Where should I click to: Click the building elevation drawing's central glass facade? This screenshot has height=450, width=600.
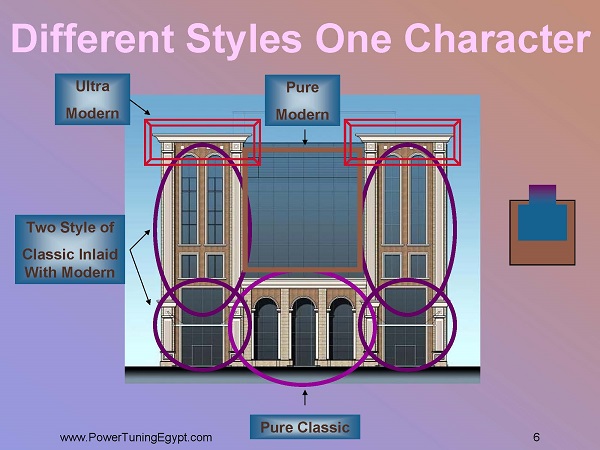point(304,210)
